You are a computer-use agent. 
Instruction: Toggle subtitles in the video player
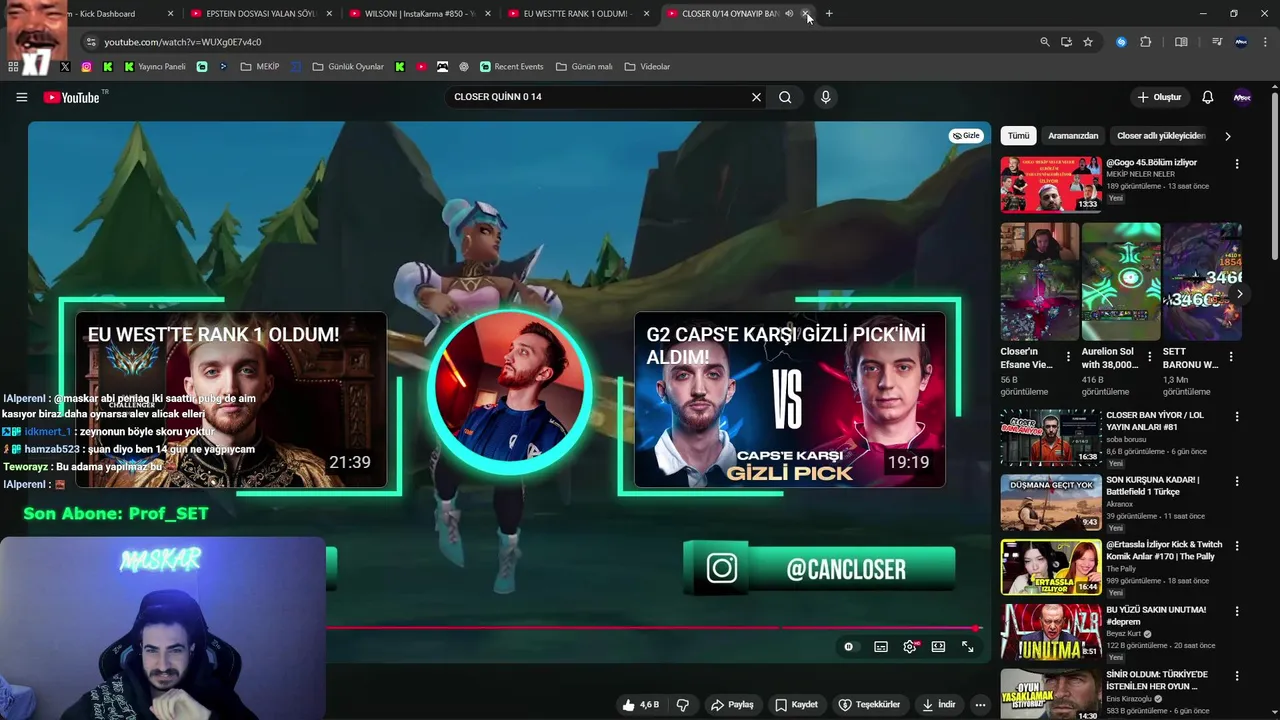(x=880, y=647)
